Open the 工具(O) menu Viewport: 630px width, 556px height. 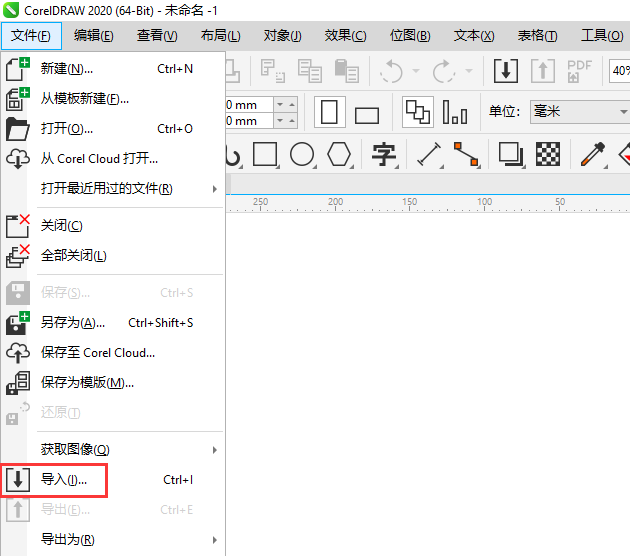click(602, 36)
